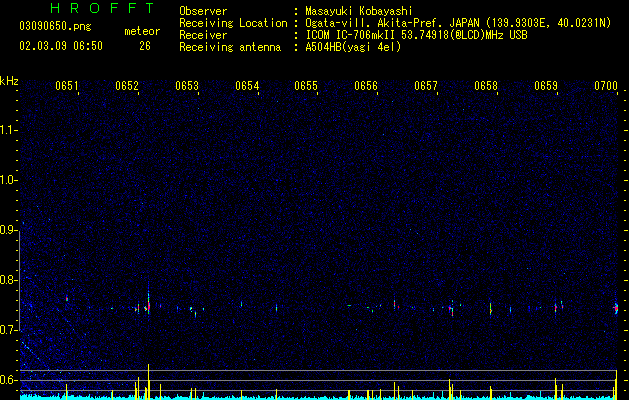Click the 0652 time marker
The width and height of the screenshot is (629, 400).
(x=127, y=86)
